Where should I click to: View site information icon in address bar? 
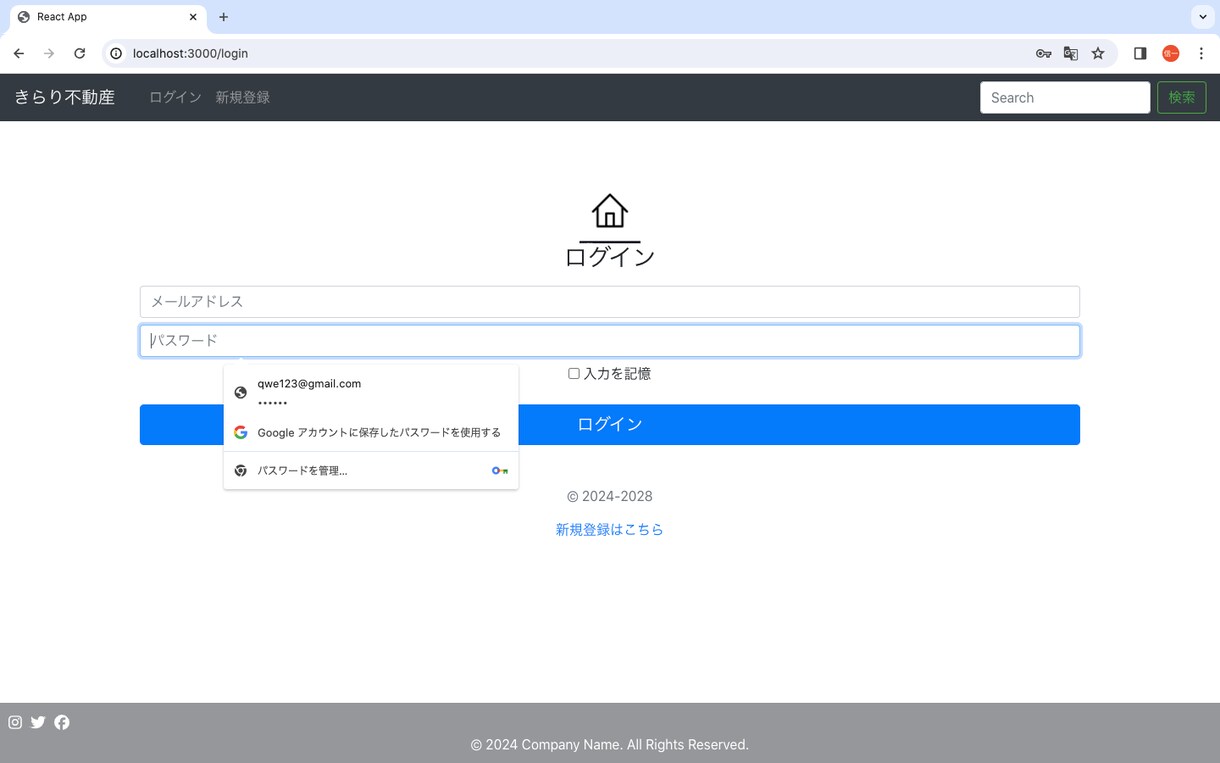coord(116,53)
